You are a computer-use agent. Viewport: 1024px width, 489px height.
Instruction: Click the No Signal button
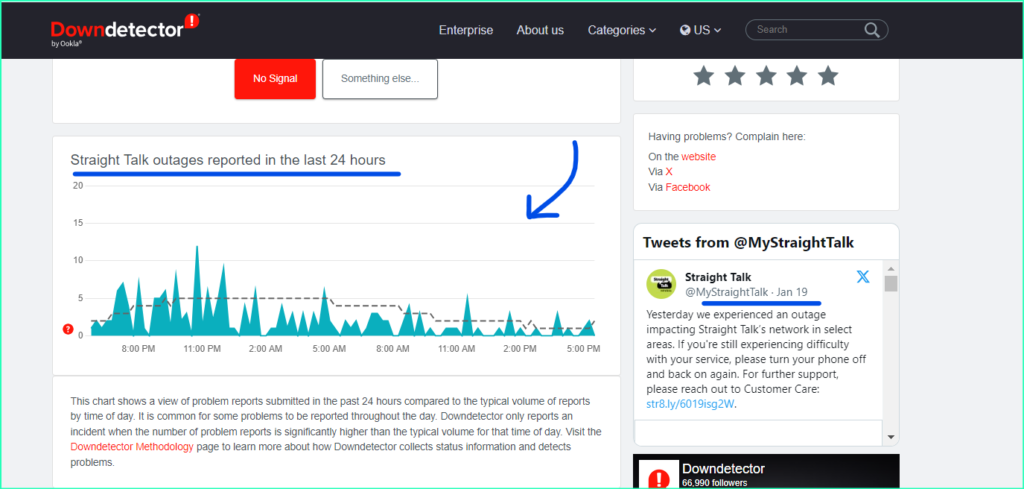click(275, 79)
